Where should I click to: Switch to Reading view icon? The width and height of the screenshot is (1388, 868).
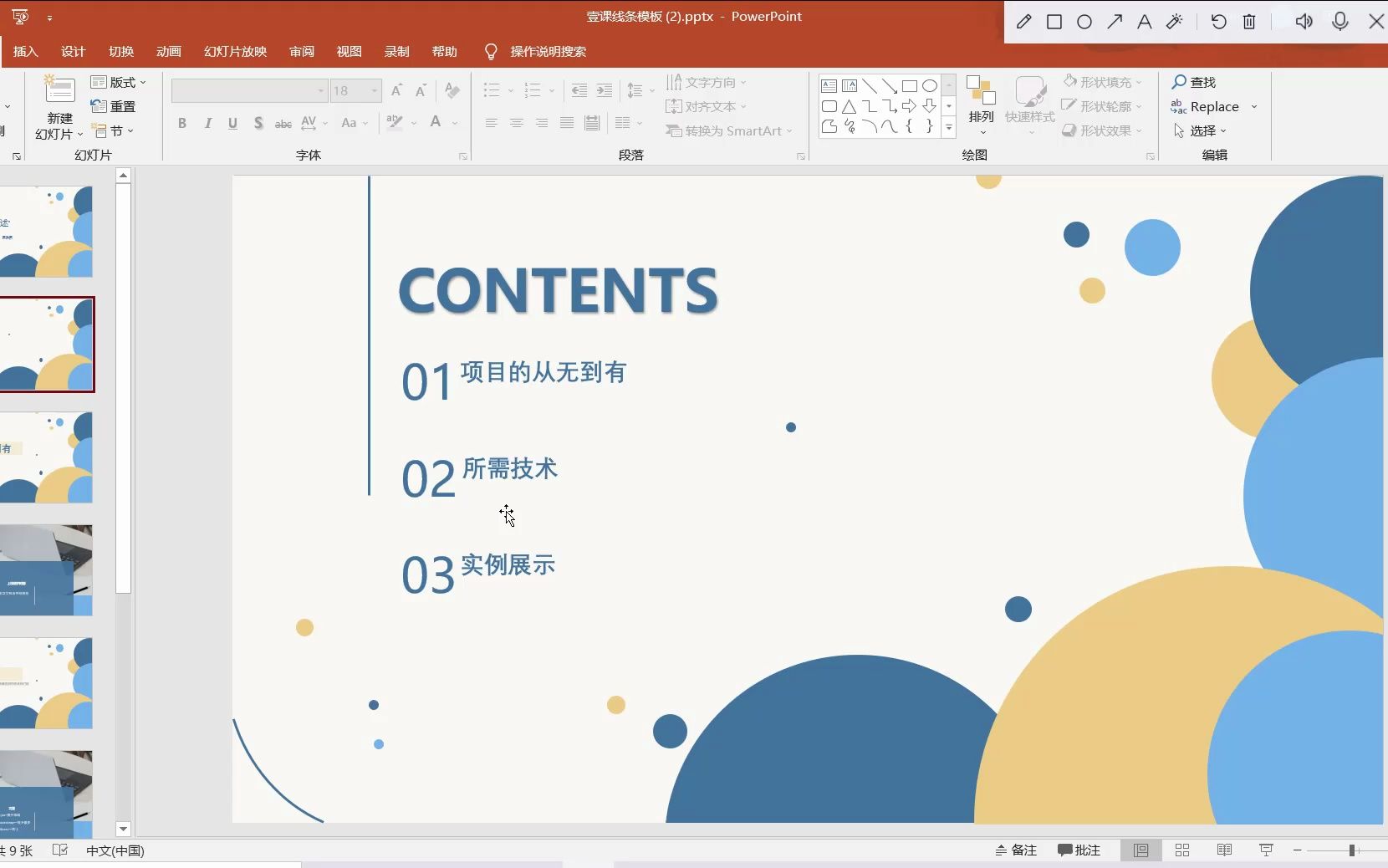(x=1224, y=850)
